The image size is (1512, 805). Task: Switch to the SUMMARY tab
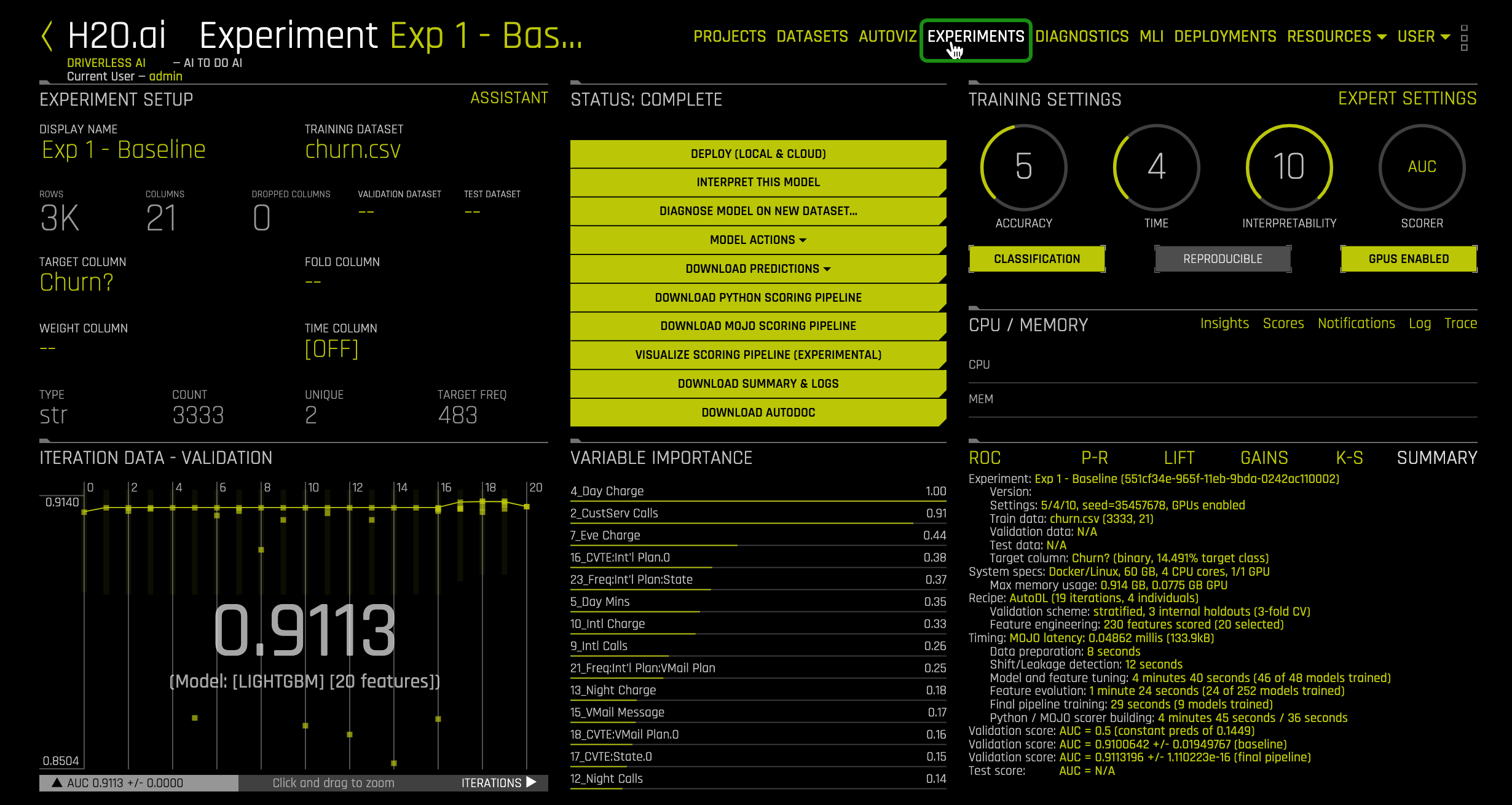[x=1436, y=458]
